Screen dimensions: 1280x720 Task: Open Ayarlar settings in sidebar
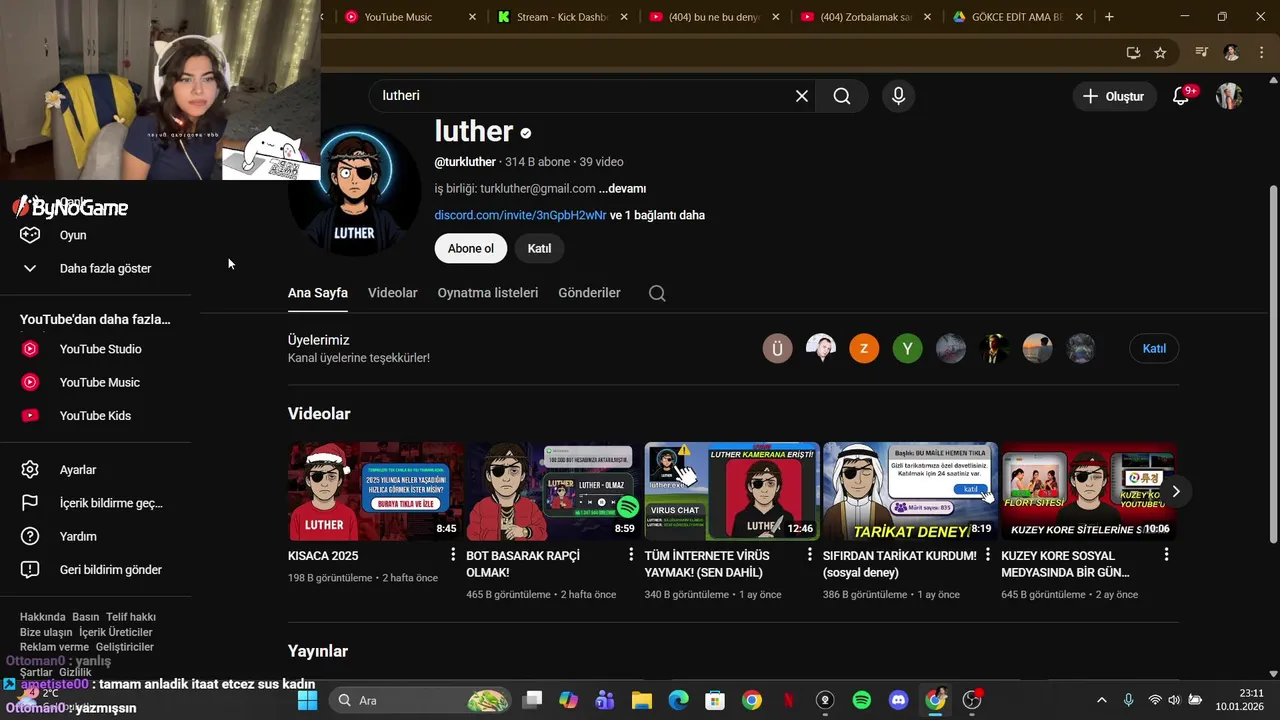pyautogui.click(x=95, y=470)
